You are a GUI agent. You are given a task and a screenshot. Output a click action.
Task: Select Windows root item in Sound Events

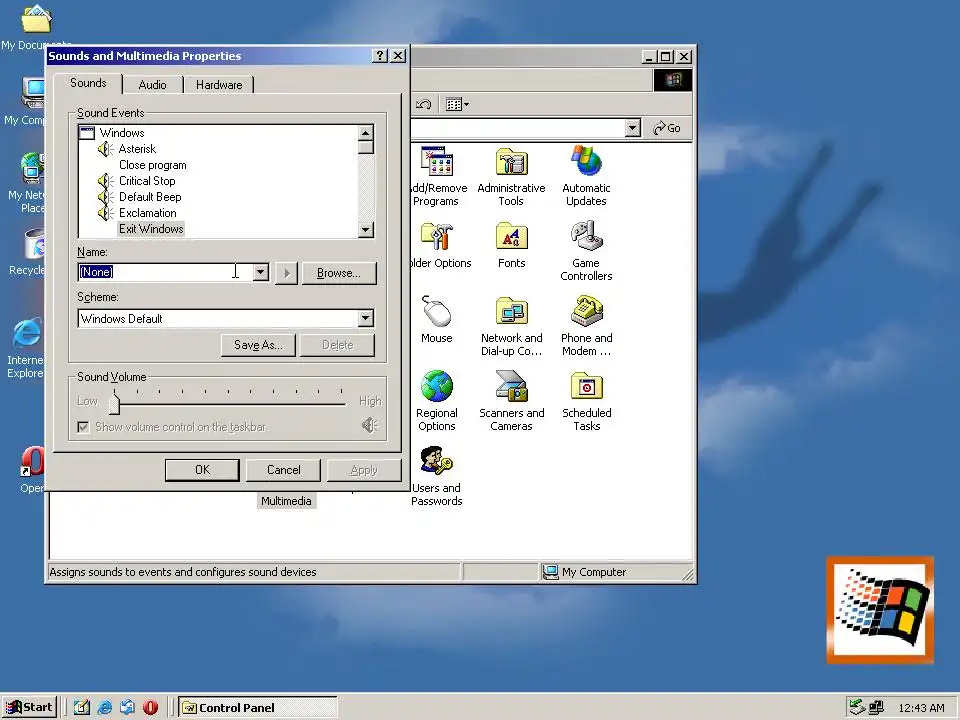pyautogui.click(x=122, y=133)
